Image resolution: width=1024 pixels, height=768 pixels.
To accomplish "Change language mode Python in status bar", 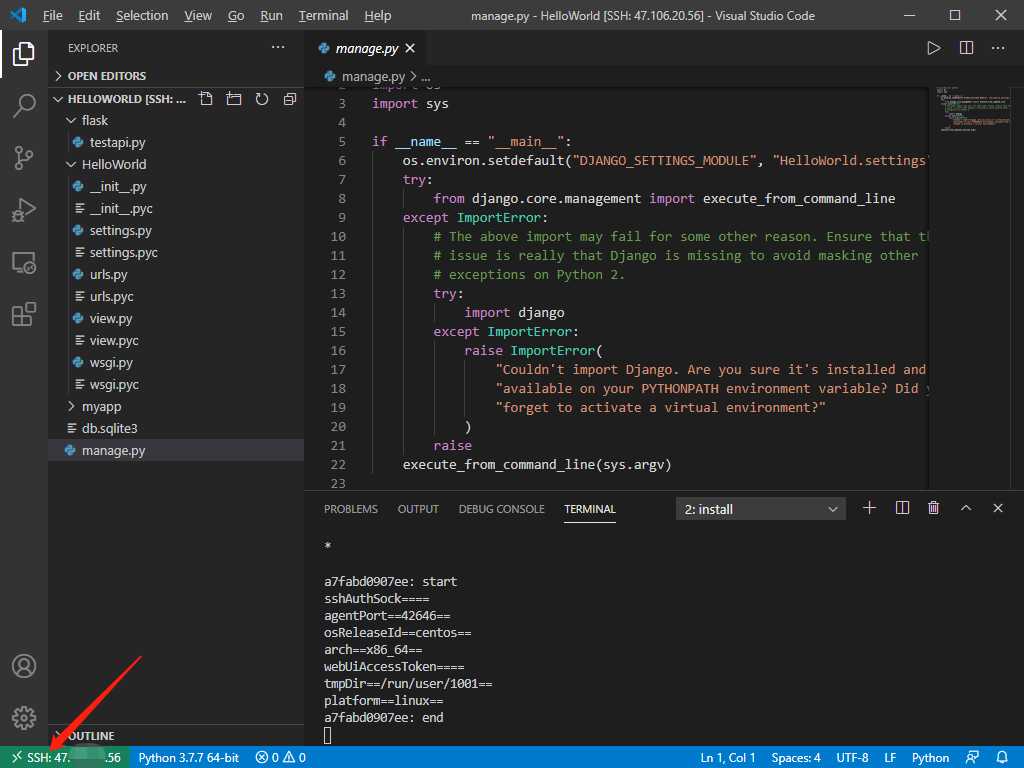I will click(x=930, y=758).
